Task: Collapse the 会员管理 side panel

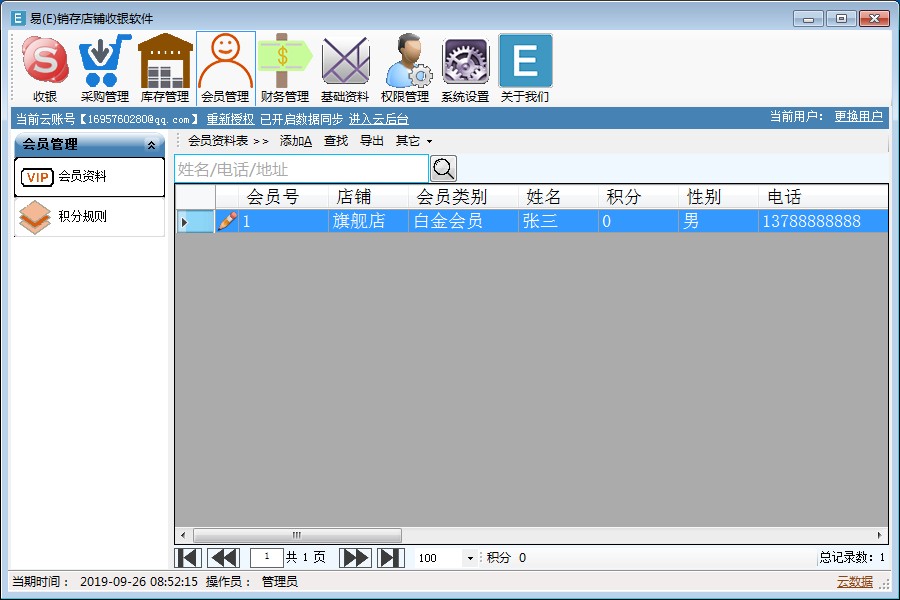Action: (151, 145)
